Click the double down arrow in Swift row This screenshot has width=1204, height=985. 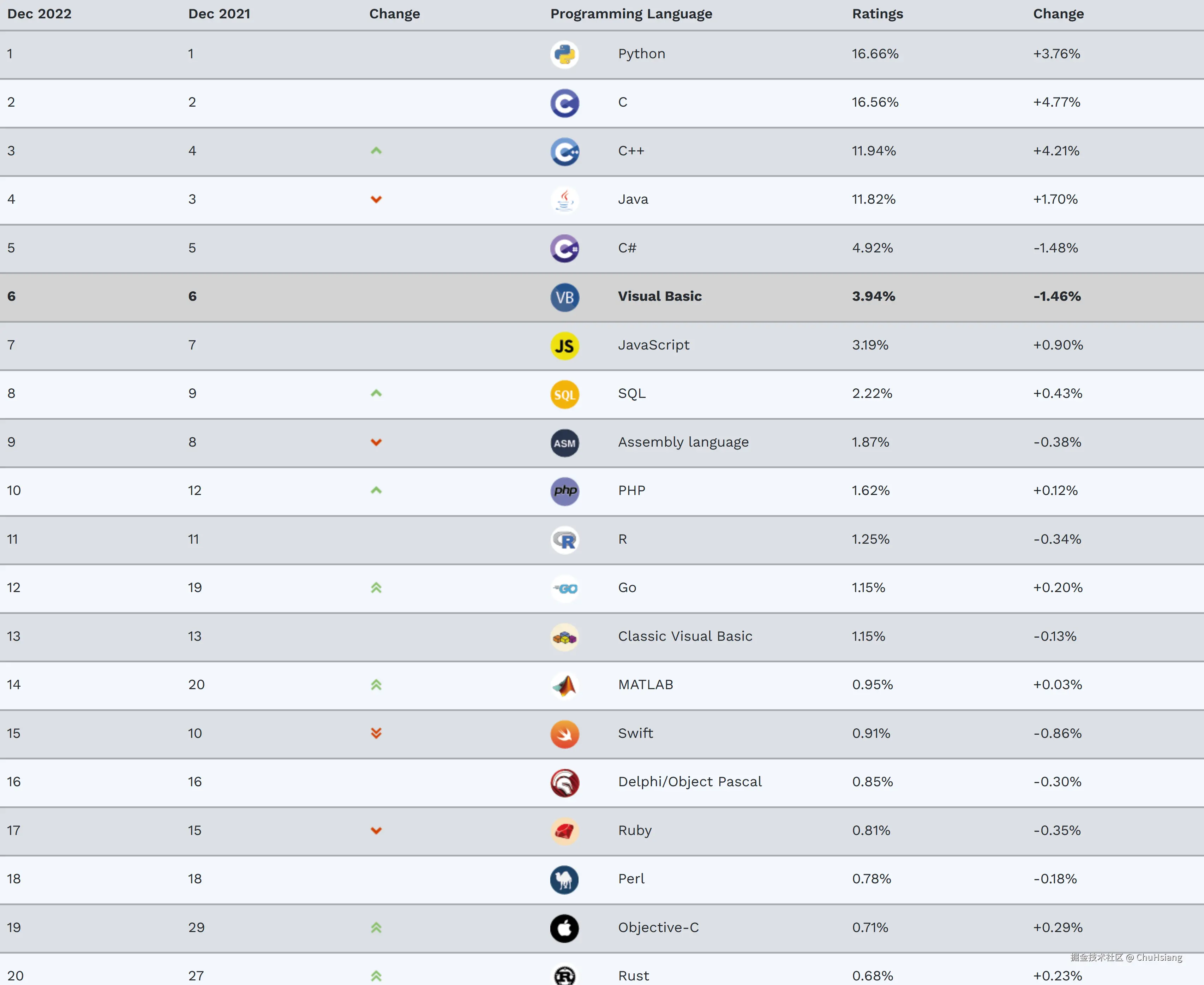376,733
